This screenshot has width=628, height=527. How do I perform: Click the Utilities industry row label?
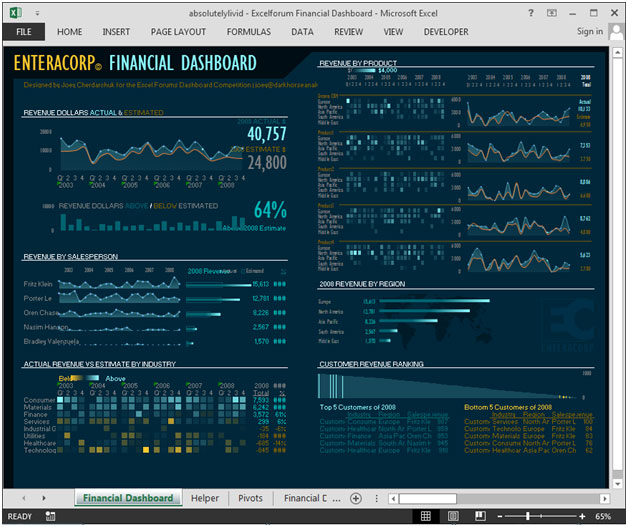click(x=34, y=436)
